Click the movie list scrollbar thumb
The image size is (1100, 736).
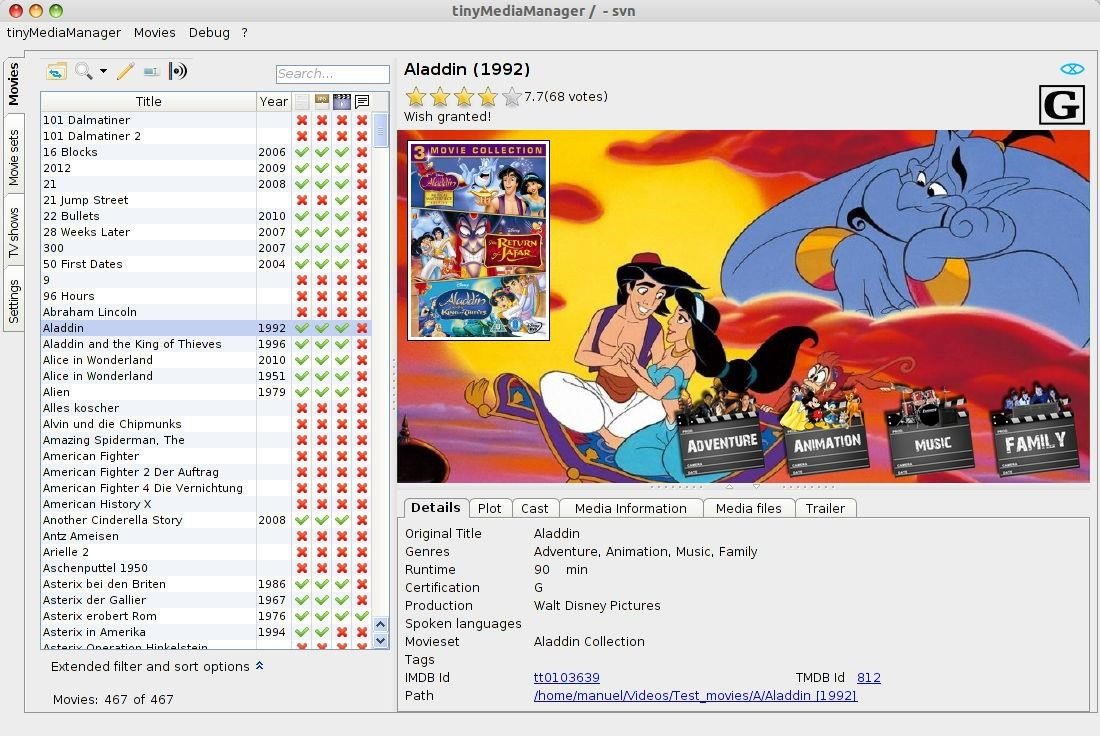[x=381, y=130]
